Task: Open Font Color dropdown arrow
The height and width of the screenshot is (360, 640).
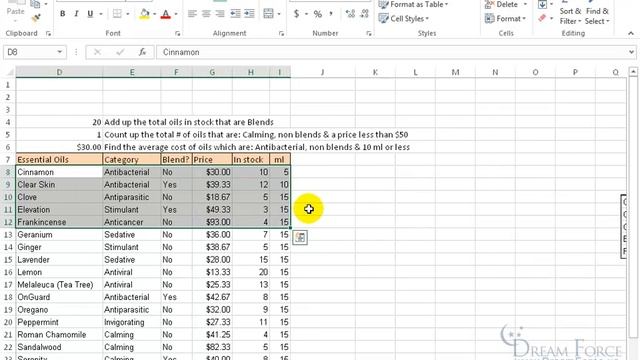Action: tap(176, 14)
